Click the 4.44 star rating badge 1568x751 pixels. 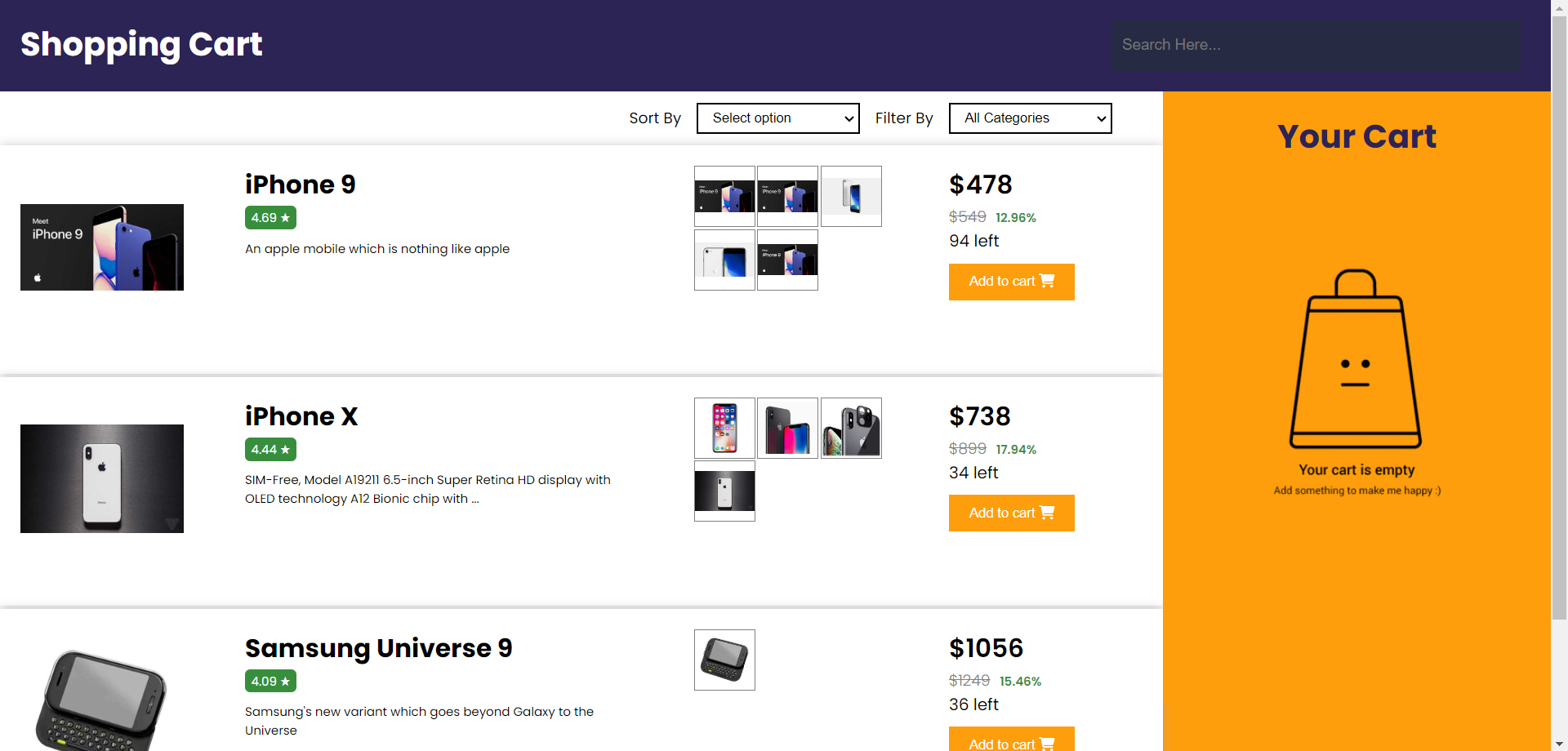(x=270, y=450)
